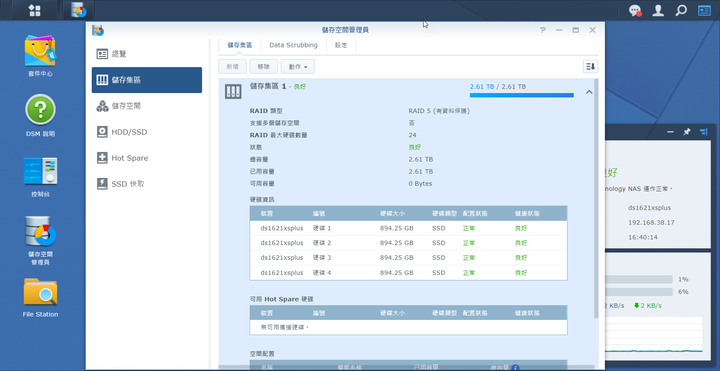Select the 硬碟 3 row
Screen dimensions: 720x371
[x=408, y=258]
